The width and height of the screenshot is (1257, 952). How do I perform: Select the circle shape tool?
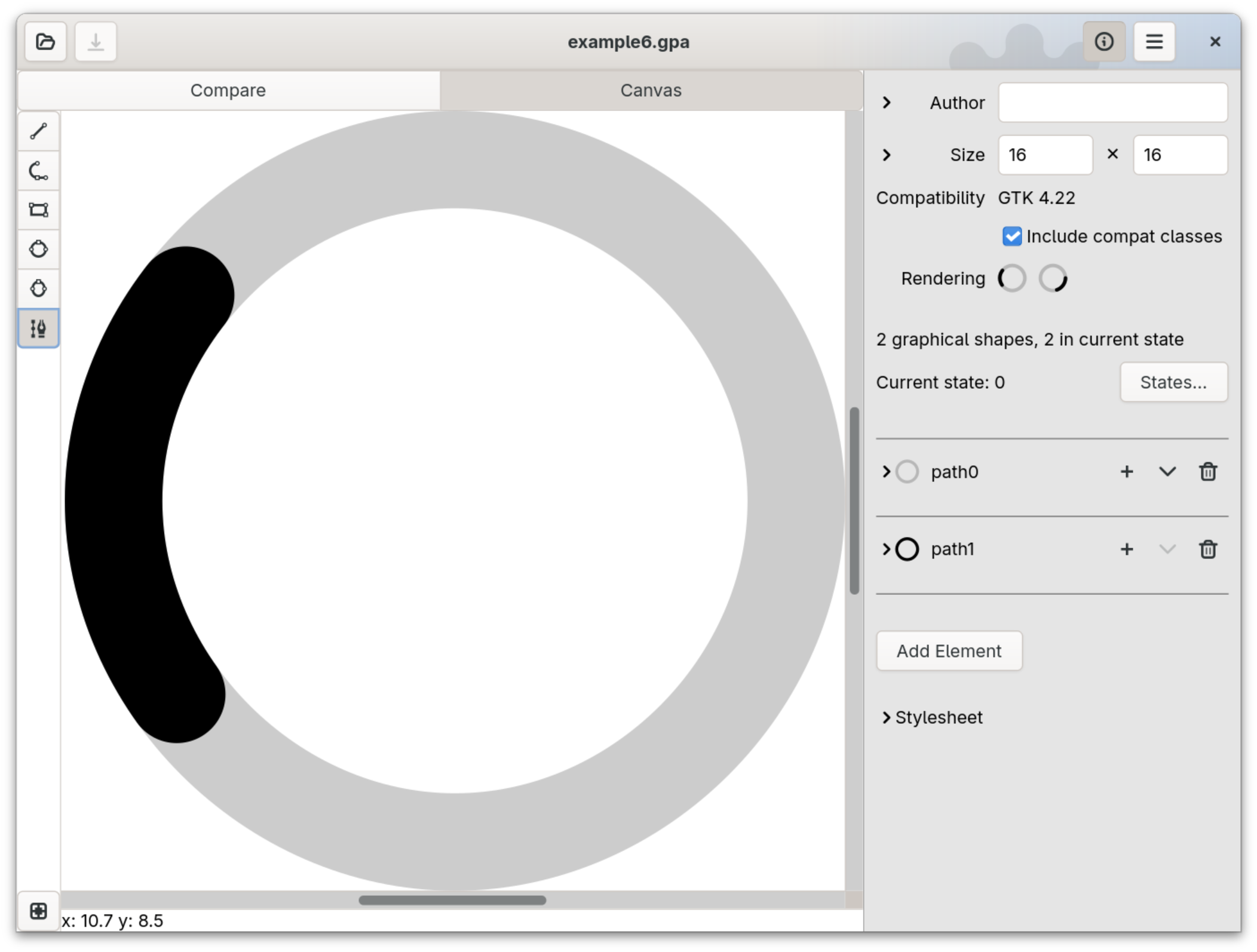click(x=39, y=249)
